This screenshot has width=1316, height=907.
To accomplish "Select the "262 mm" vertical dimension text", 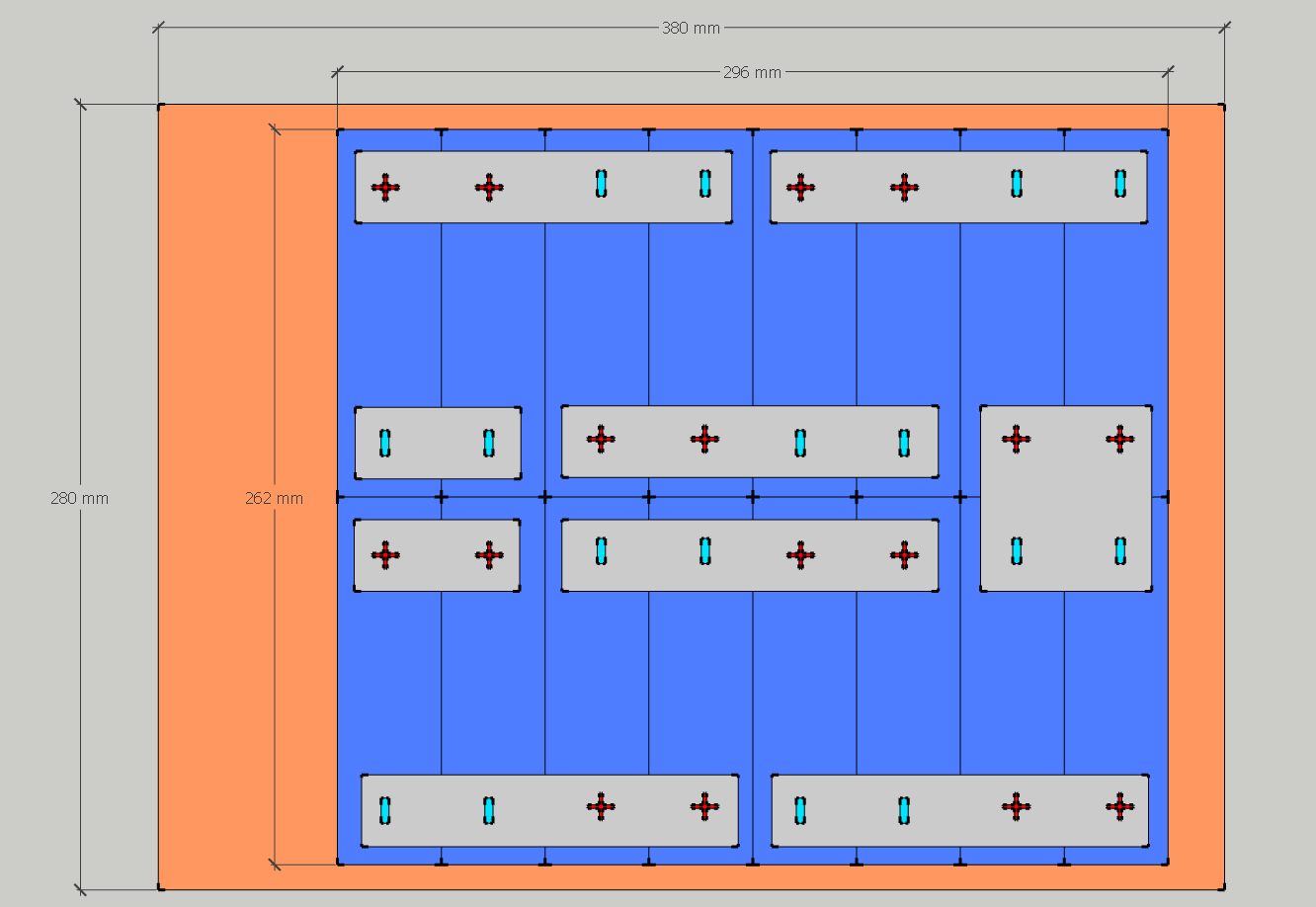I will (x=274, y=498).
